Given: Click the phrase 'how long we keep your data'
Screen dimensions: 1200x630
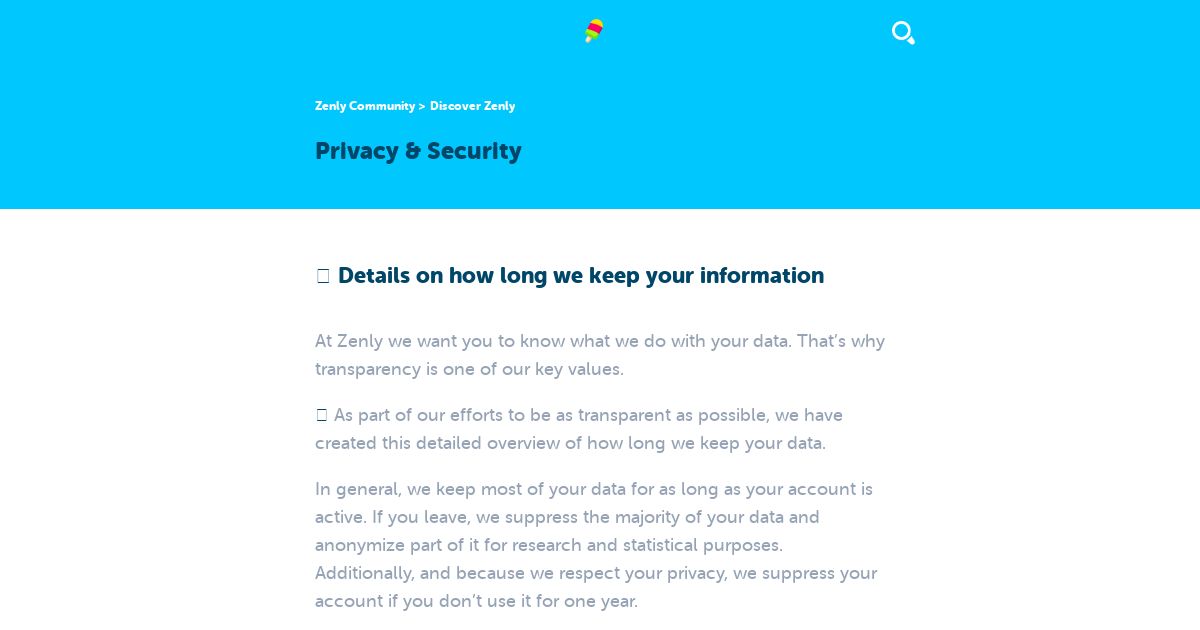Looking at the screenshot, I should 706,443.
